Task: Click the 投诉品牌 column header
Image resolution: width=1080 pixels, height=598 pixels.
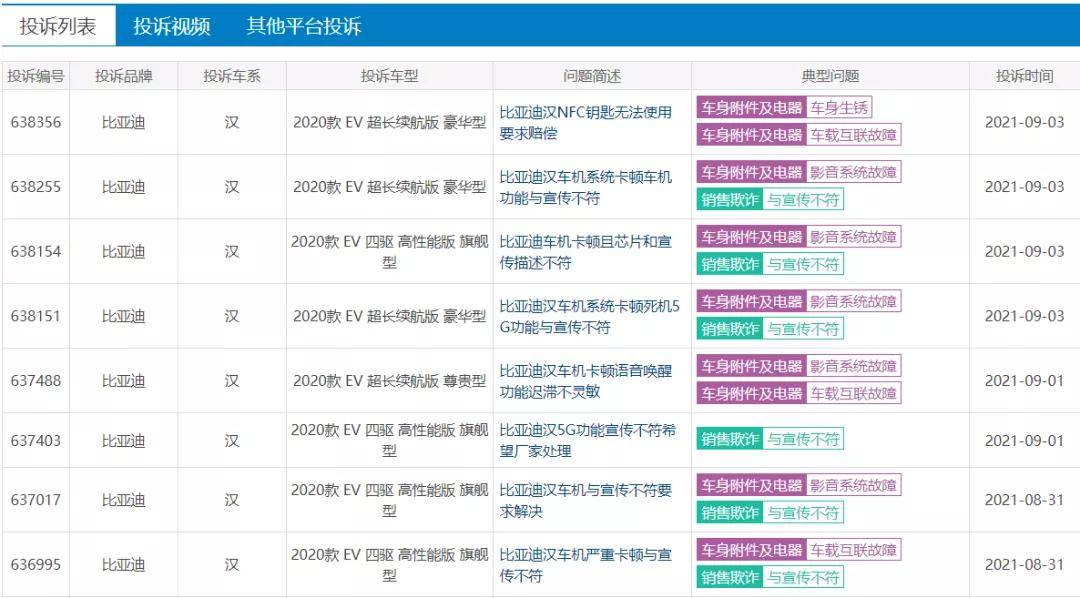Action: (x=124, y=76)
